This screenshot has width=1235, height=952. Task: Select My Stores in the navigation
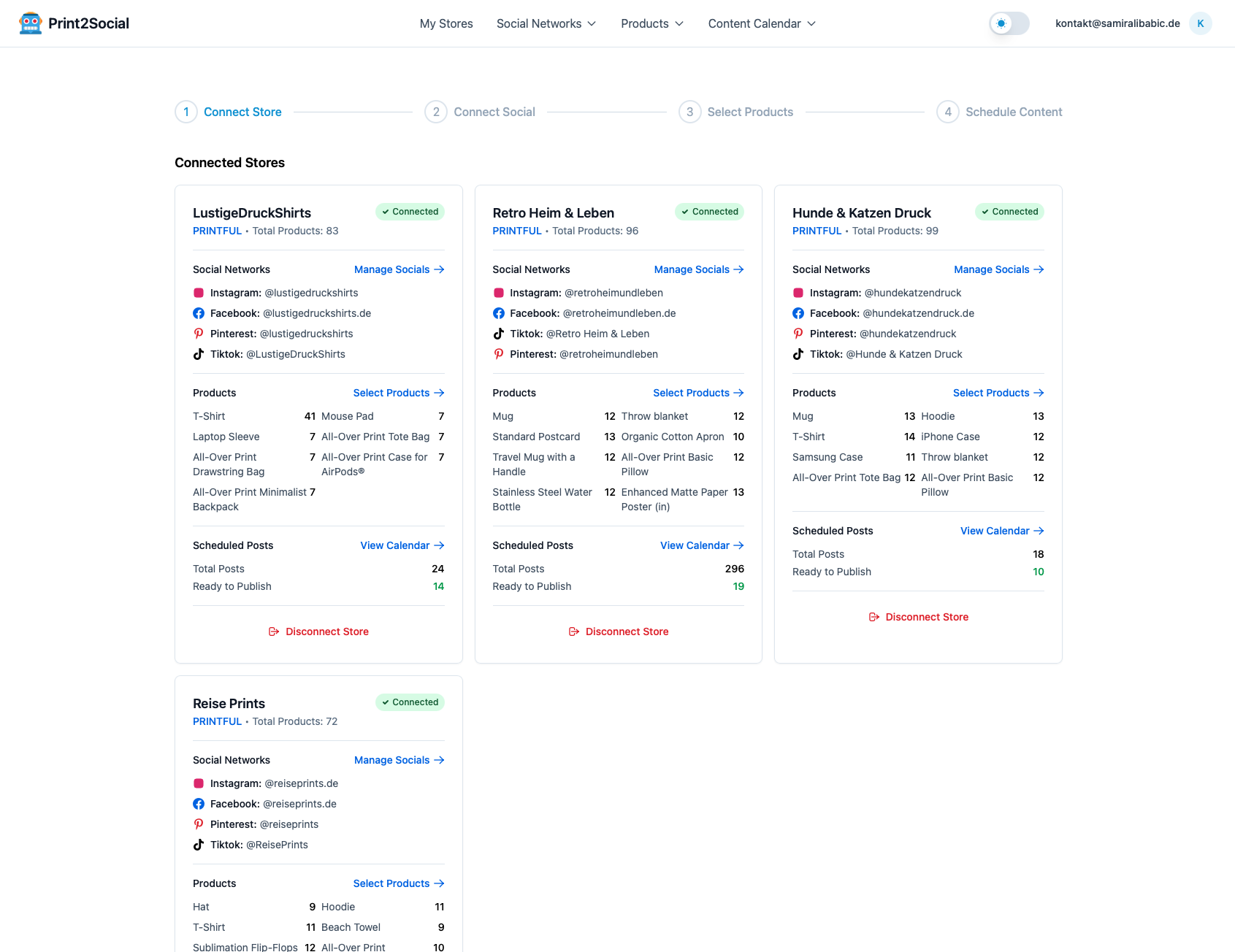pyautogui.click(x=446, y=23)
